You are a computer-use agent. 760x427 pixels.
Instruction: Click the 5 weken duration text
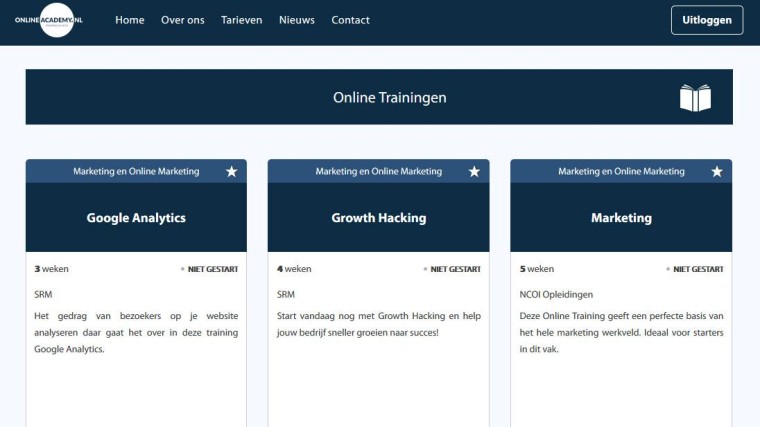click(x=537, y=269)
